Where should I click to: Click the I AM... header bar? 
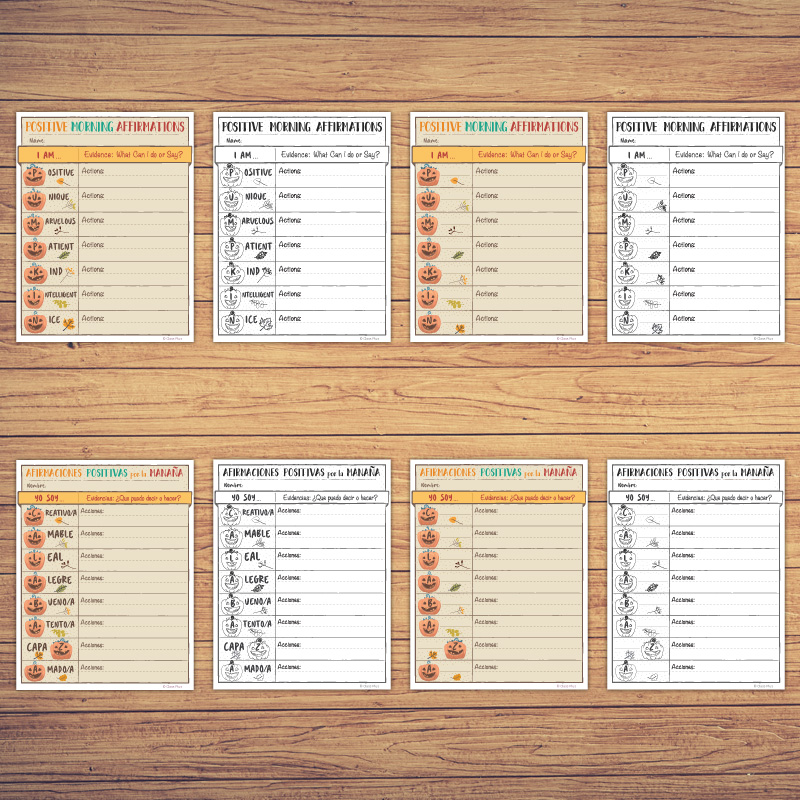coord(50,153)
